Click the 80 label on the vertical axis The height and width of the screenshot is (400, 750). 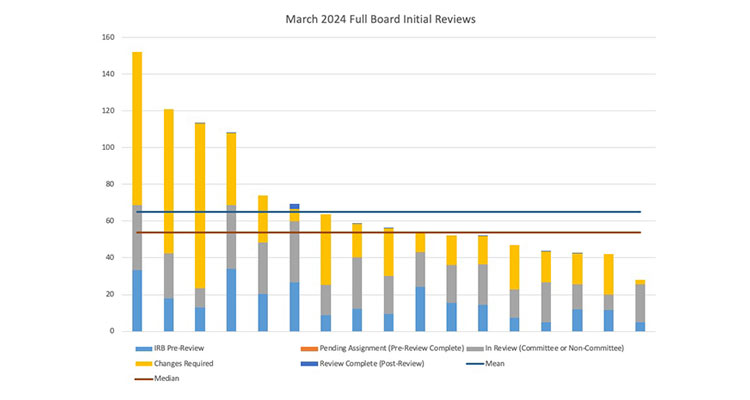(110, 184)
